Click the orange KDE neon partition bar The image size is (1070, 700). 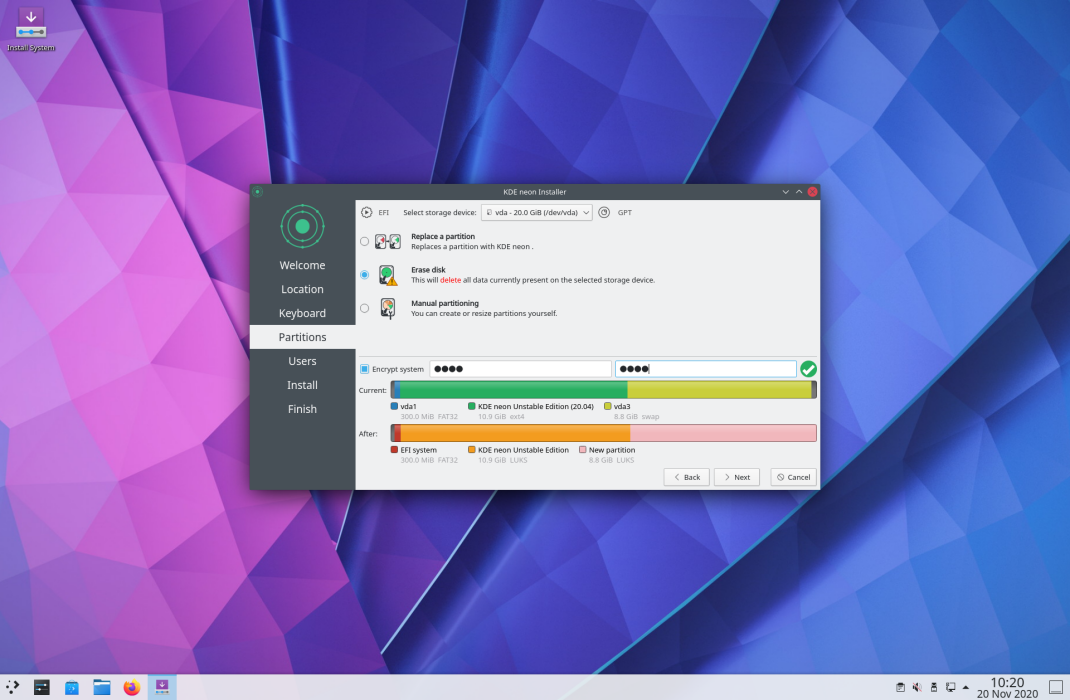pos(515,433)
